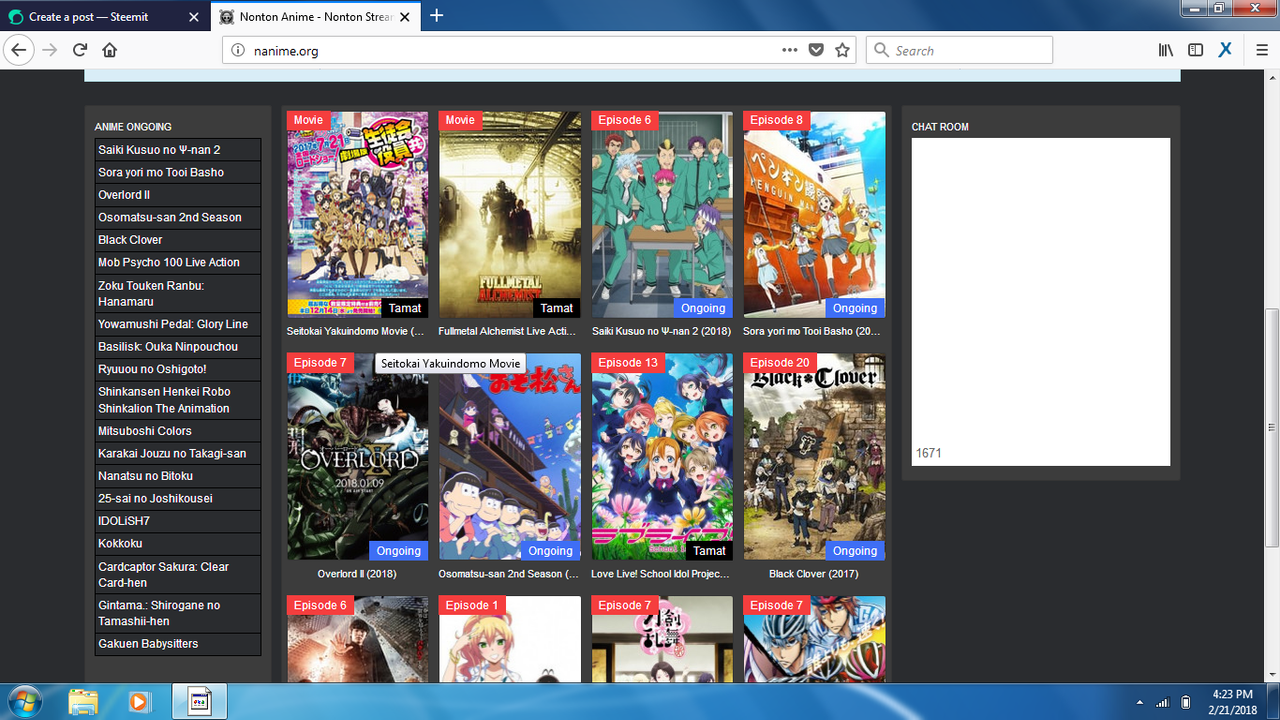Click in the browser Search field

959,50
